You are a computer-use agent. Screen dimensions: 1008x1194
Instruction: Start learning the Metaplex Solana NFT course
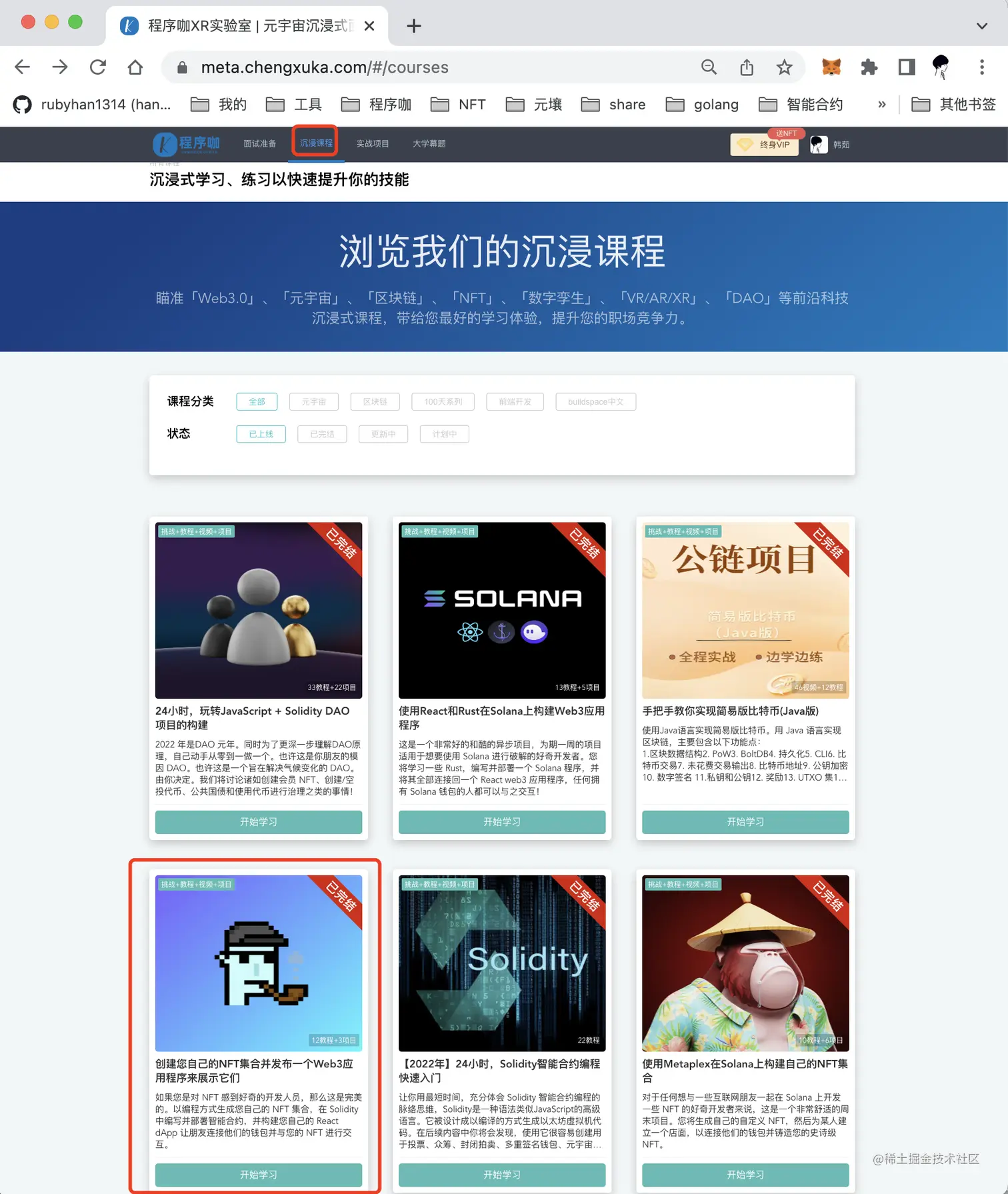(745, 1175)
